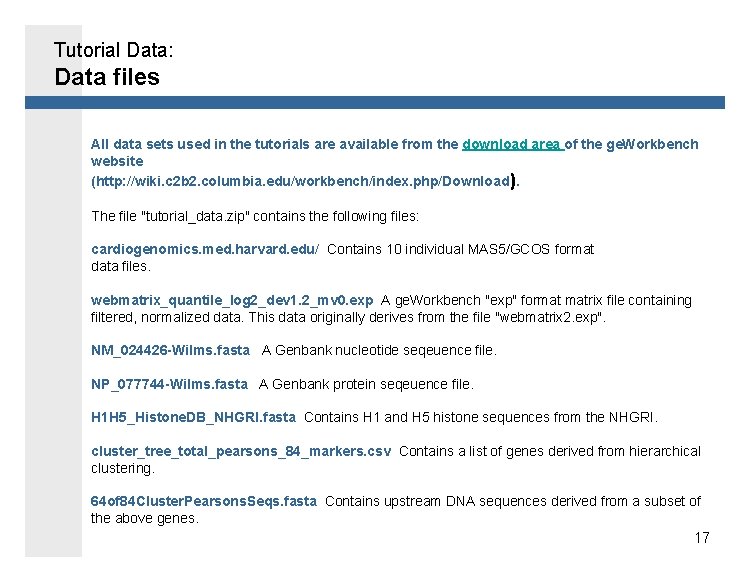756x576 pixels.
Task: Select the cardiogenomics.med.harvard.edu/ folder name
Action: pyautogui.click(x=205, y=249)
